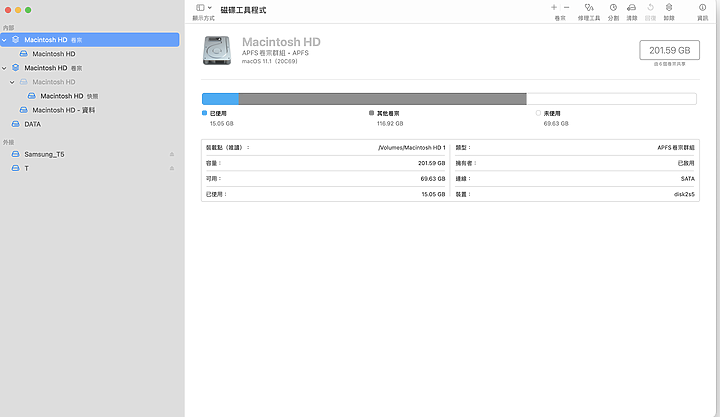Viewport: 720px width, 417px height.
Task: Click the sidebar view (顯示方式) icon
Action: click(x=200, y=7)
